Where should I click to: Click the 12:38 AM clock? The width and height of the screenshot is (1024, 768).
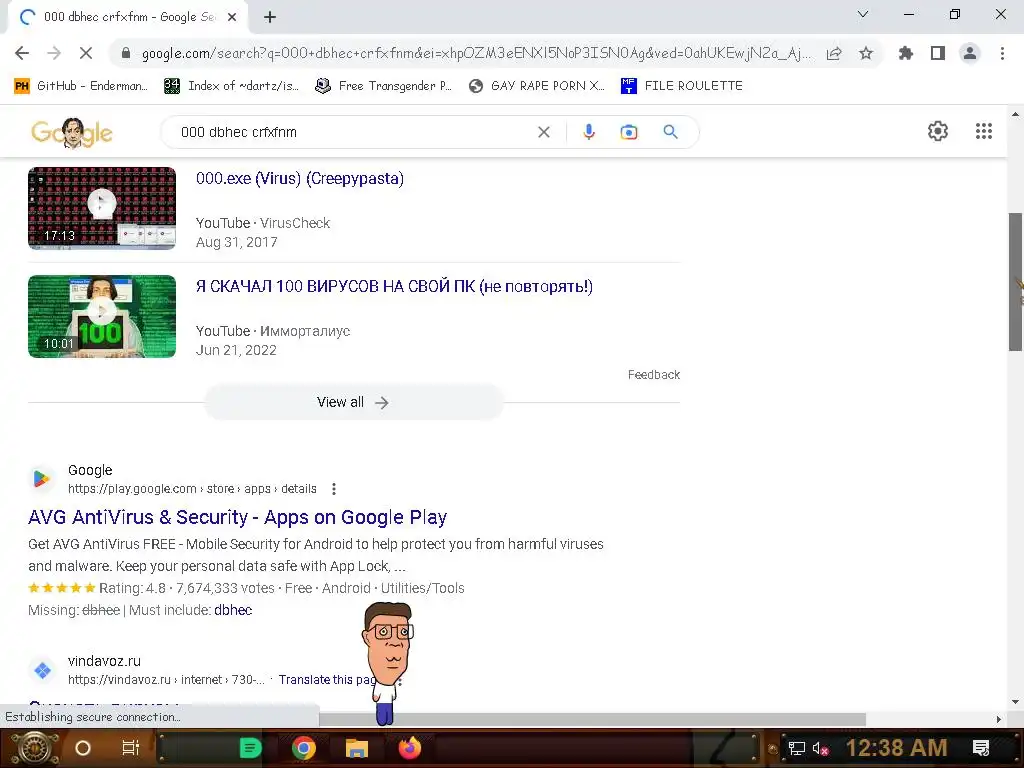pyautogui.click(x=896, y=748)
